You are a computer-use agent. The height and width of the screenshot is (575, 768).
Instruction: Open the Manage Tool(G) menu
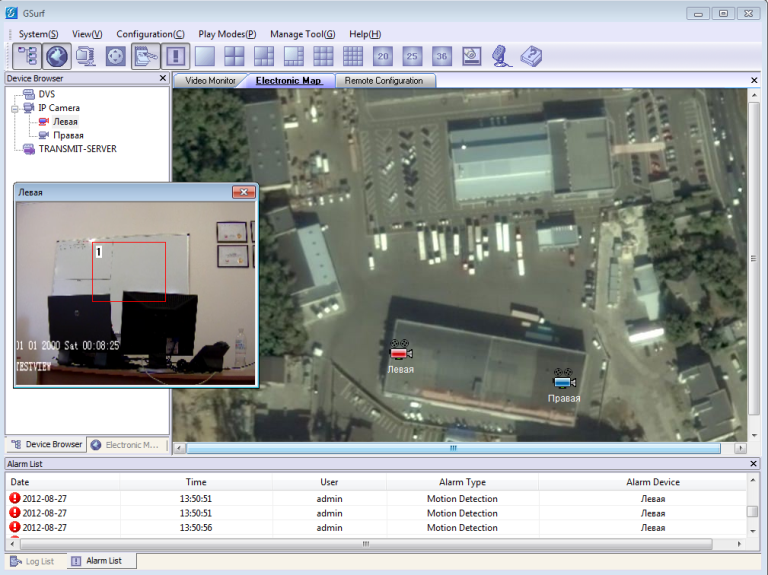coord(303,34)
